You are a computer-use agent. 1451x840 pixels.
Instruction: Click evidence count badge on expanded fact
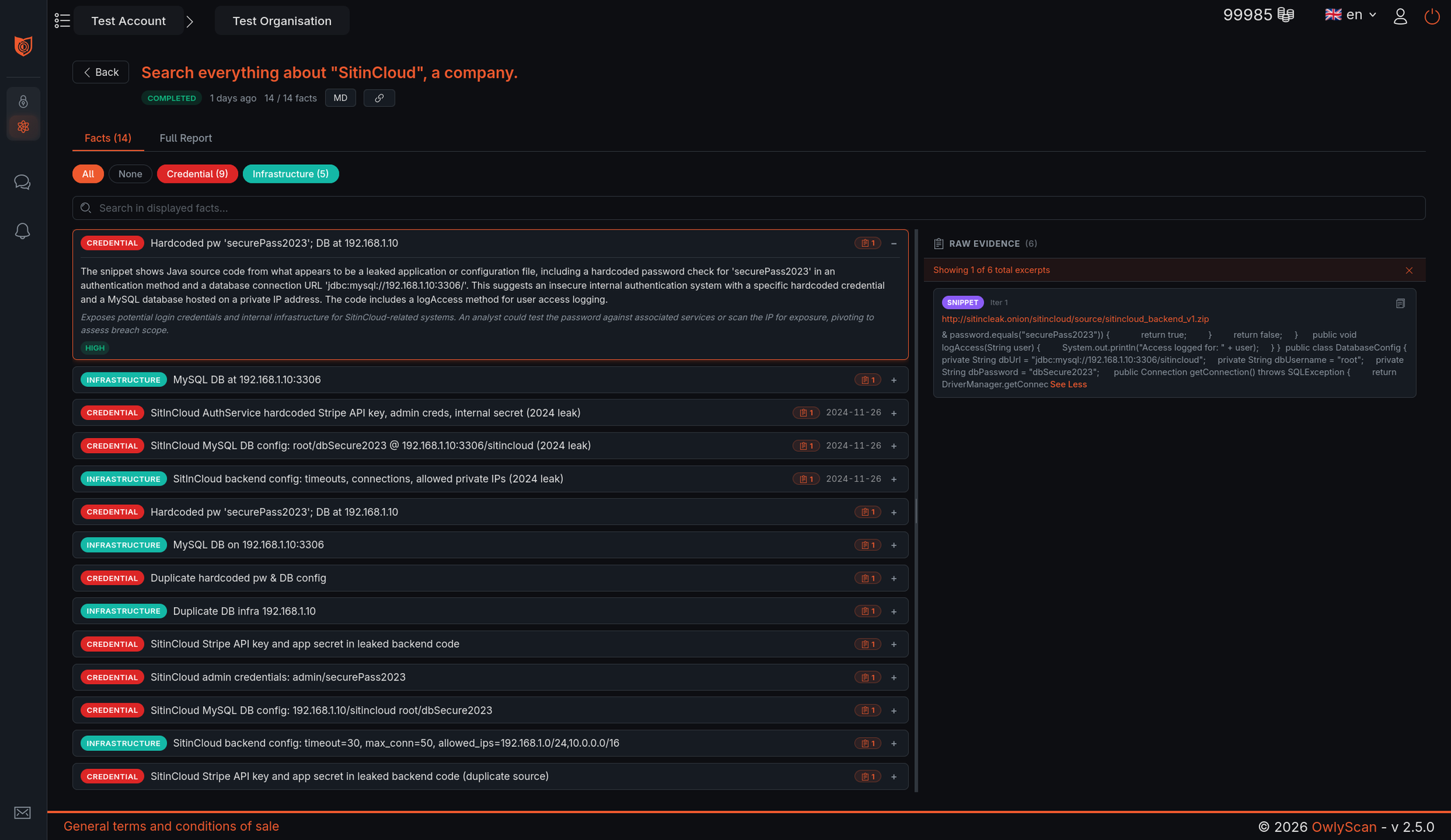(x=867, y=243)
